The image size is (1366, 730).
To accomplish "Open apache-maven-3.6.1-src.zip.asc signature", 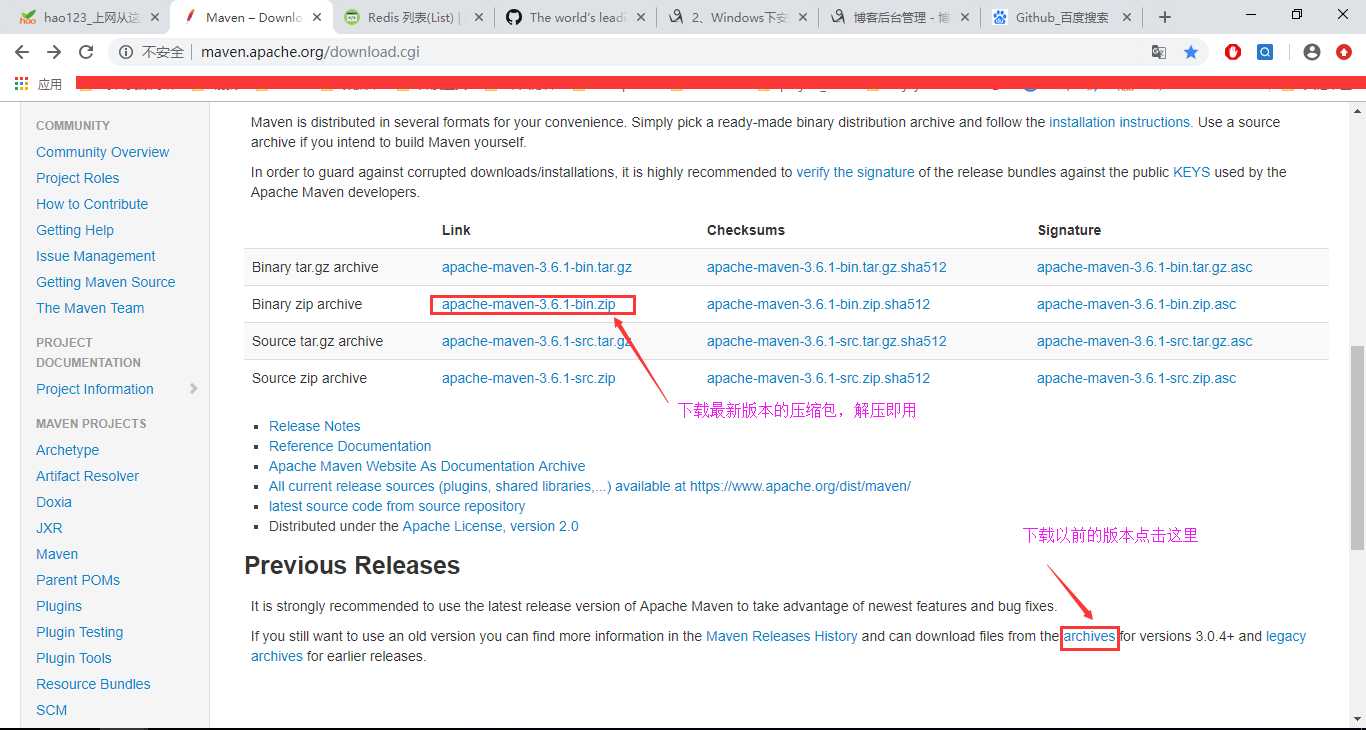I will 1137,378.
